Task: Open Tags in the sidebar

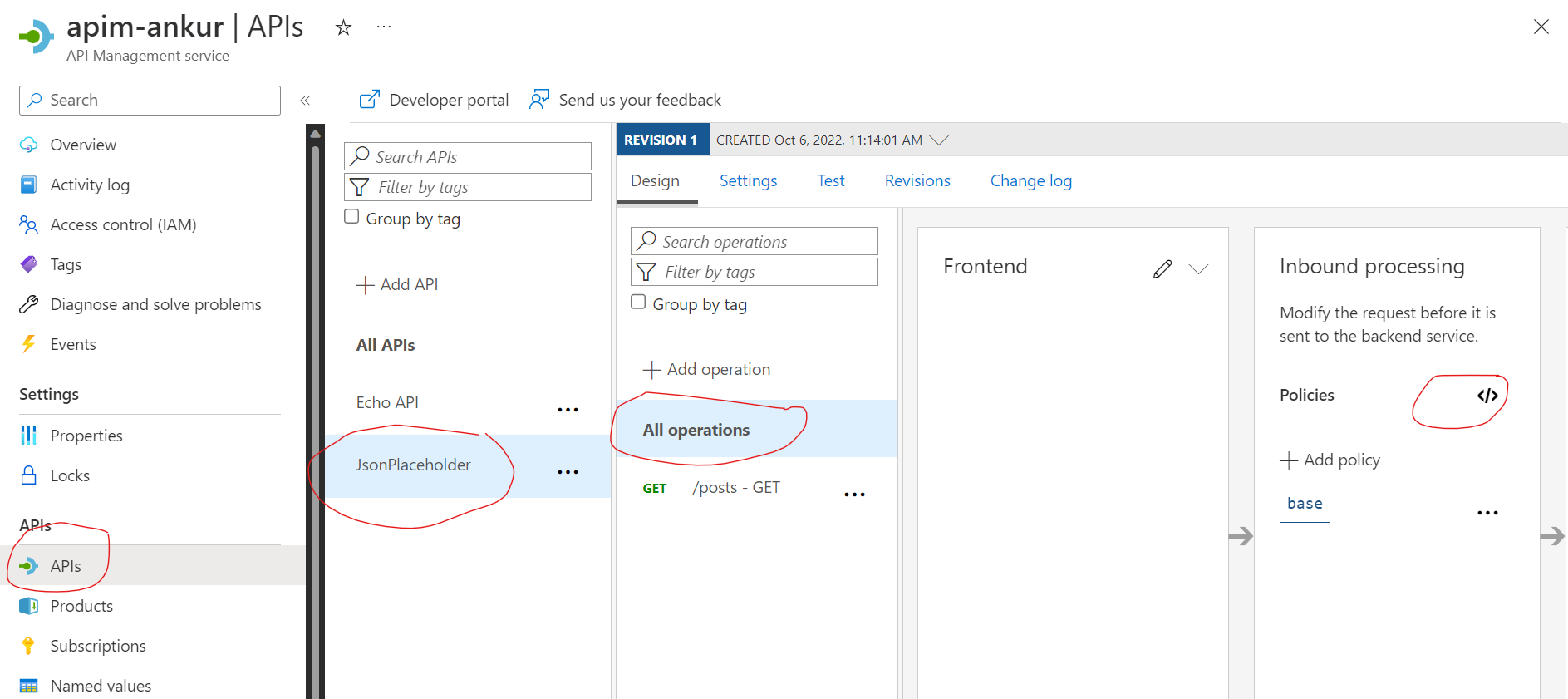Action: [x=66, y=264]
